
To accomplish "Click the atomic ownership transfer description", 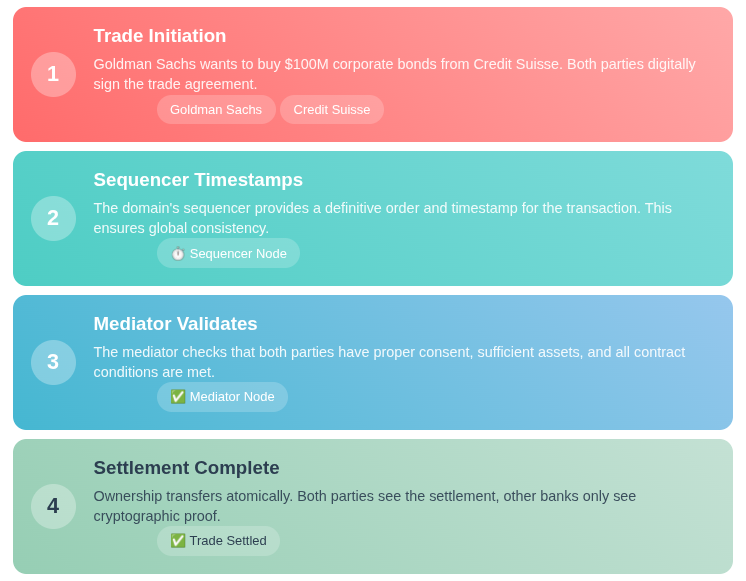I will (x=364, y=506).
